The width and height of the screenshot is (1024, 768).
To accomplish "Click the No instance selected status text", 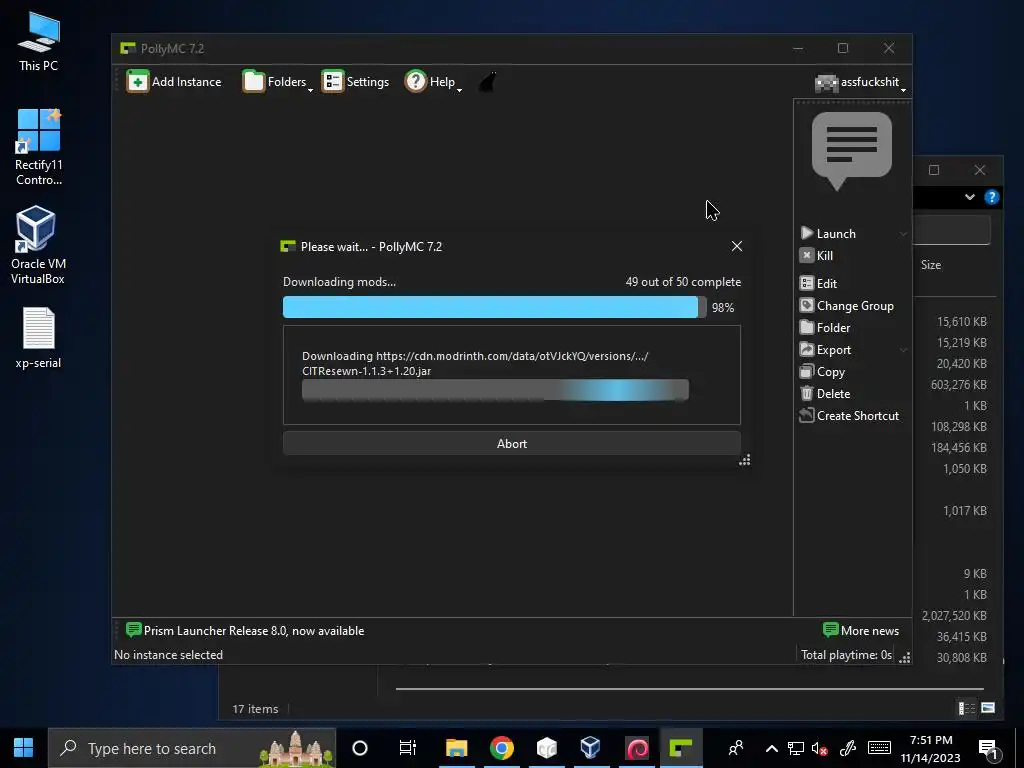I will [168, 655].
